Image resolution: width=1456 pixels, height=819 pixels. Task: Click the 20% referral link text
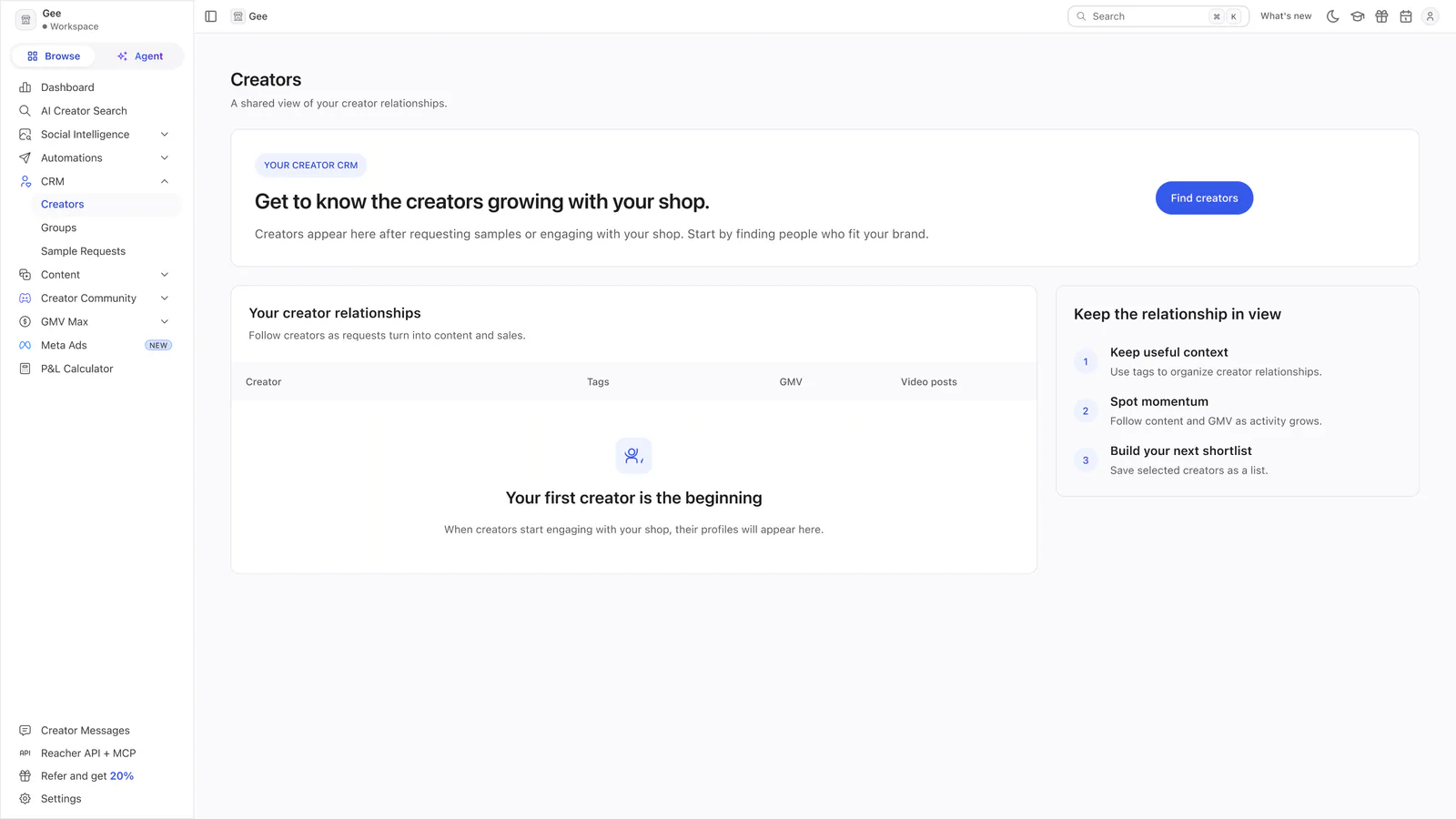[x=122, y=776]
